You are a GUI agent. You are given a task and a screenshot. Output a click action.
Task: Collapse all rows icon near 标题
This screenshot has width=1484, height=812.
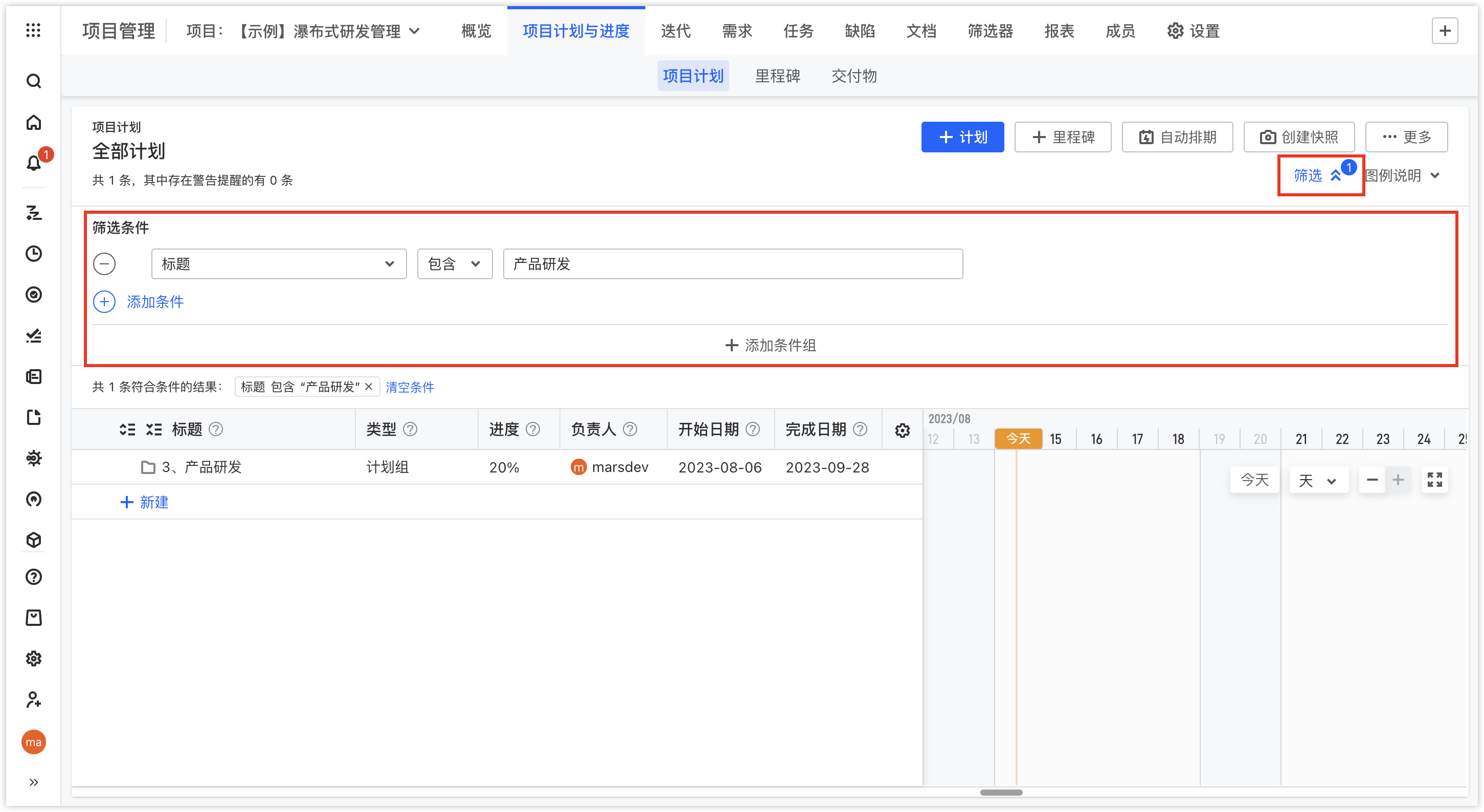[154, 429]
